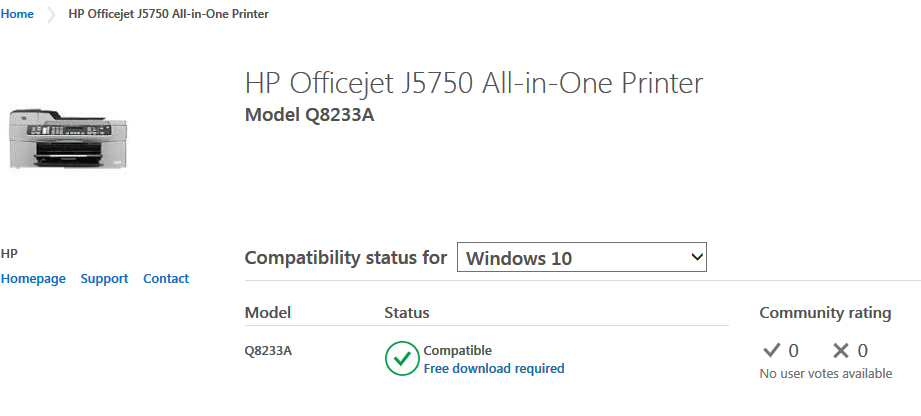Click the HP Officejet J5750 breadcrumb item
Screen dimensions: 921x416
(x=169, y=14)
